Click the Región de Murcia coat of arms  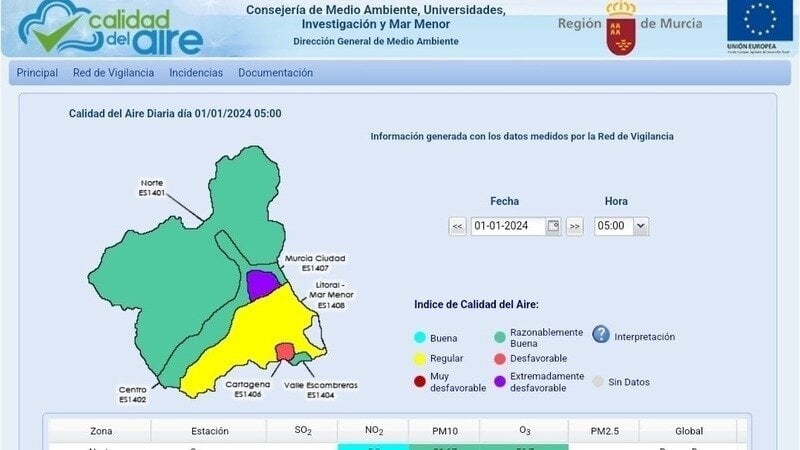[620, 28]
